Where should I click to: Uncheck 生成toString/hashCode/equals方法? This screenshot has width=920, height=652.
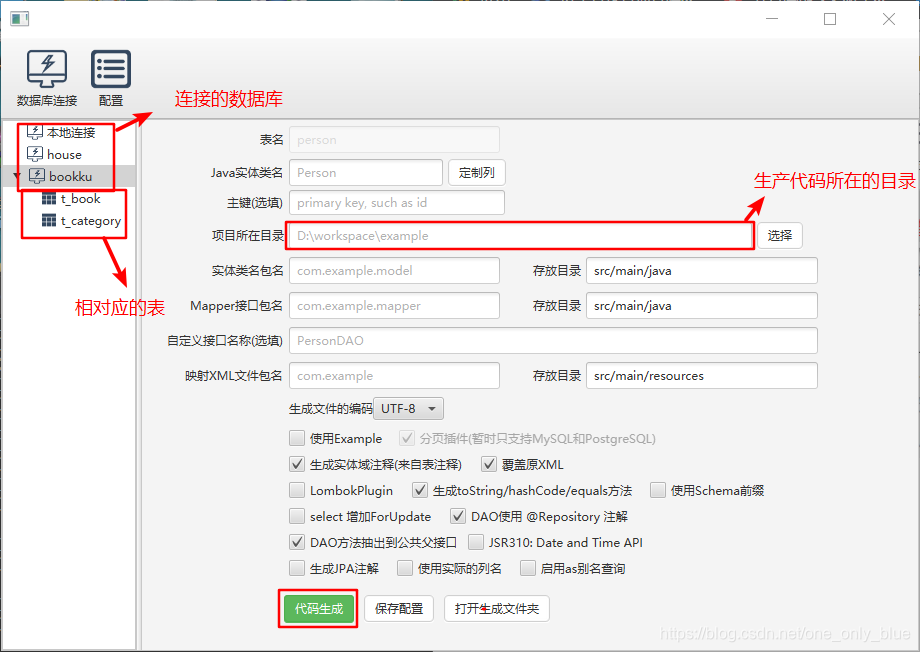point(420,490)
